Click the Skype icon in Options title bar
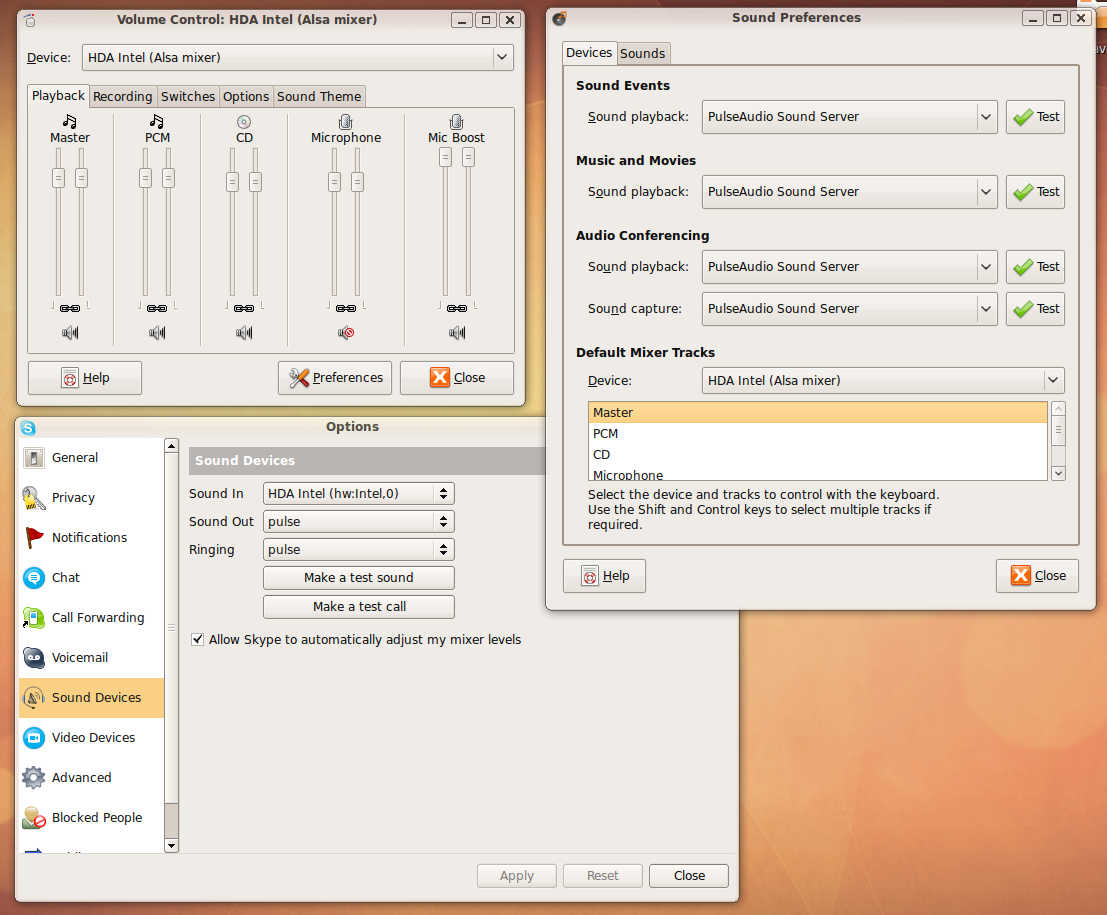The height and width of the screenshot is (915, 1107). click(x=28, y=427)
